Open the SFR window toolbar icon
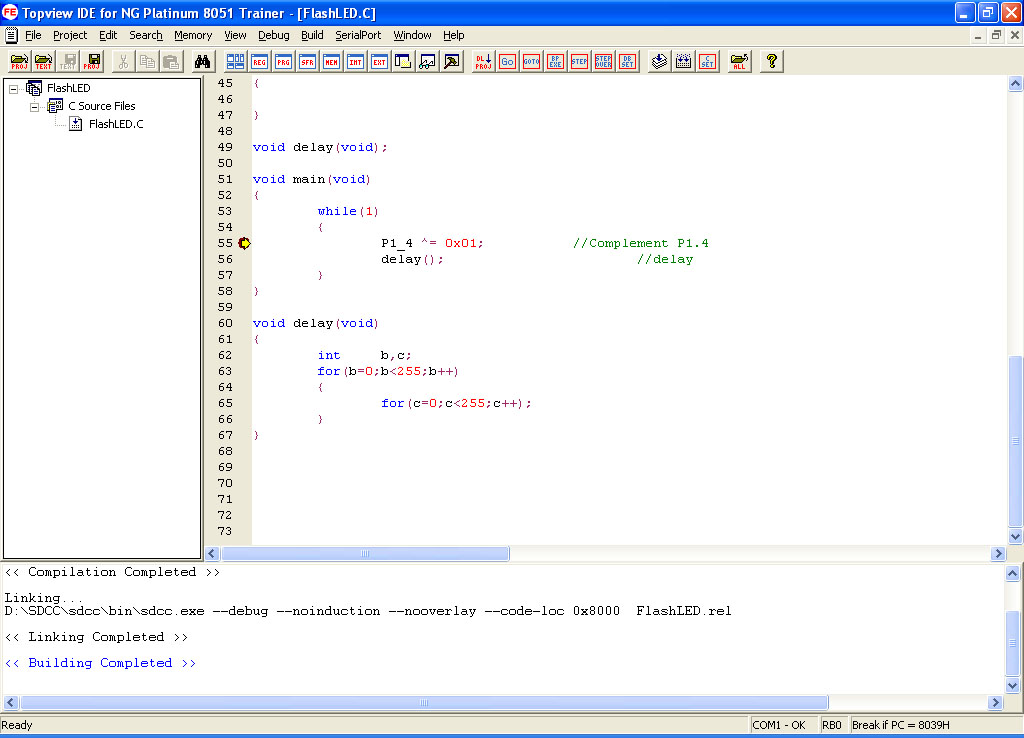The height and width of the screenshot is (738, 1024). click(307, 61)
